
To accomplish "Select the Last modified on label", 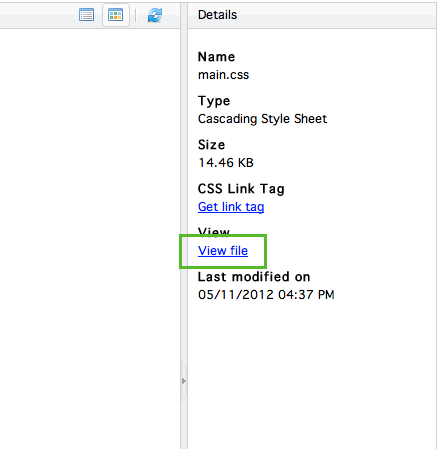I will (254, 277).
